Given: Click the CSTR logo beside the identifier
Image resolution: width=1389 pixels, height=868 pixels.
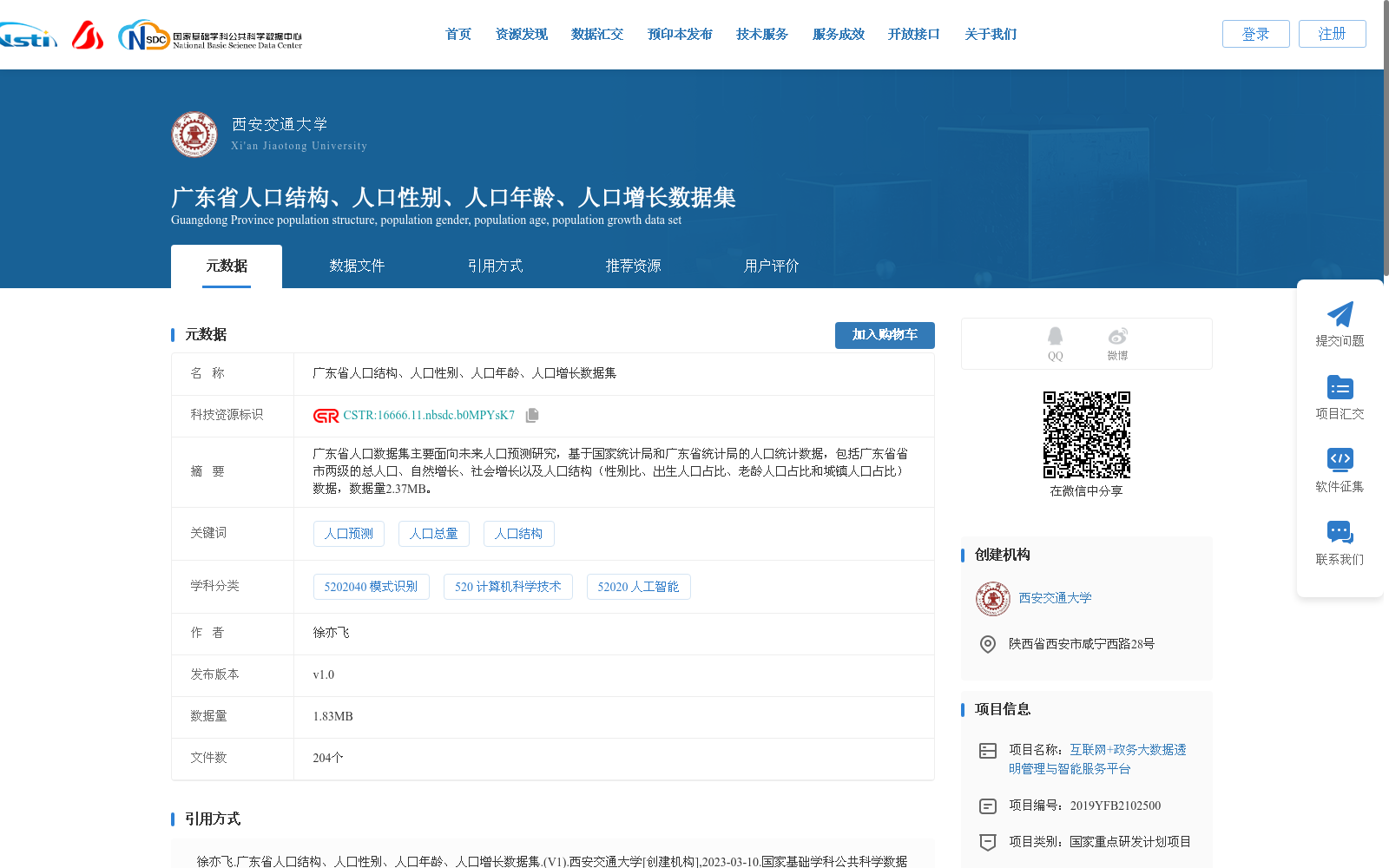Looking at the screenshot, I should pyautogui.click(x=325, y=415).
